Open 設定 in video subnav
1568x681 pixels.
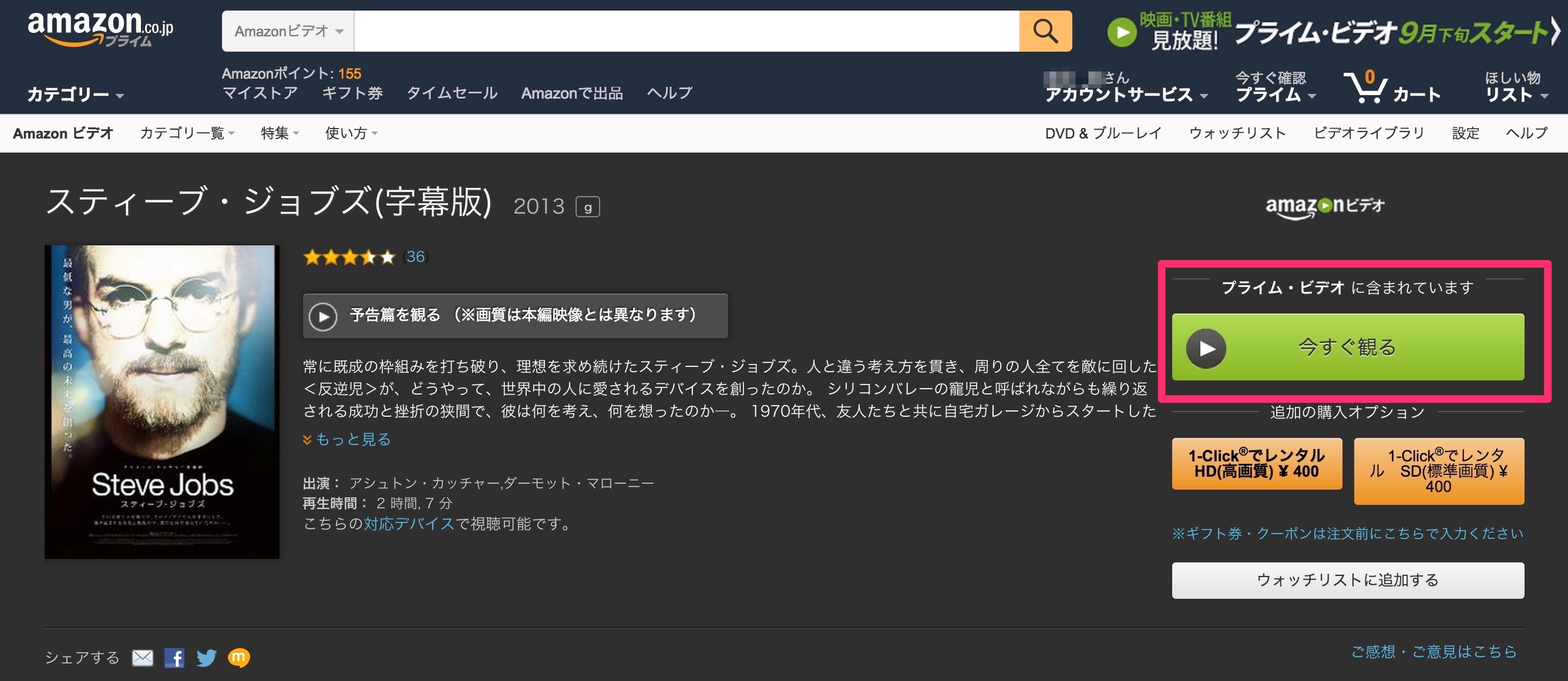pos(1465,133)
